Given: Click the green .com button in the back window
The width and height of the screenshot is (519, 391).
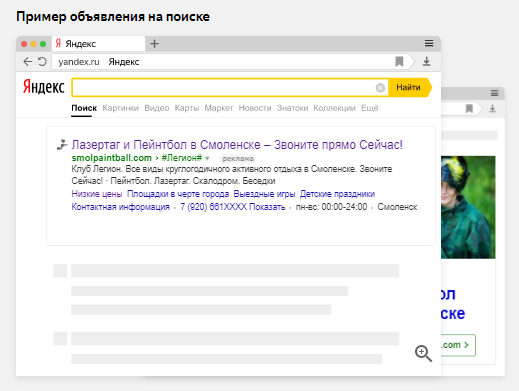Looking at the screenshot, I should click(x=458, y=345).
